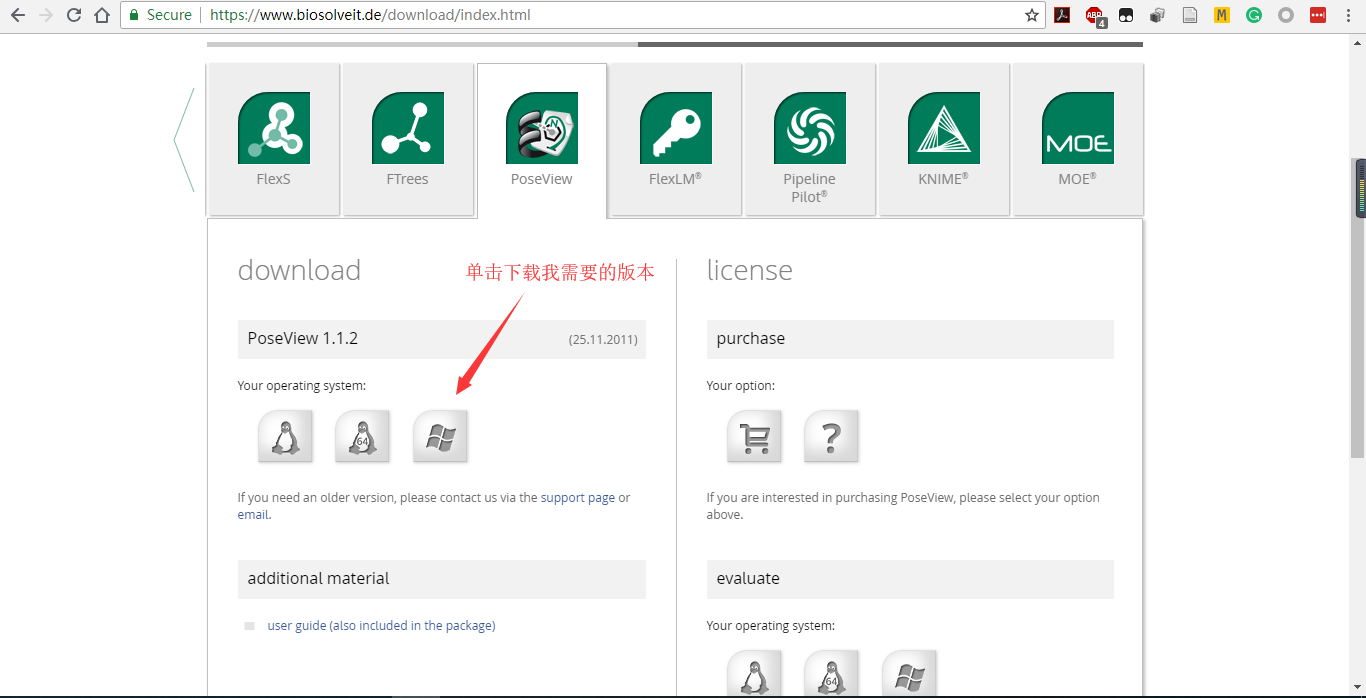
Task: Select the PoseView product tab
Action: (541, 140)
